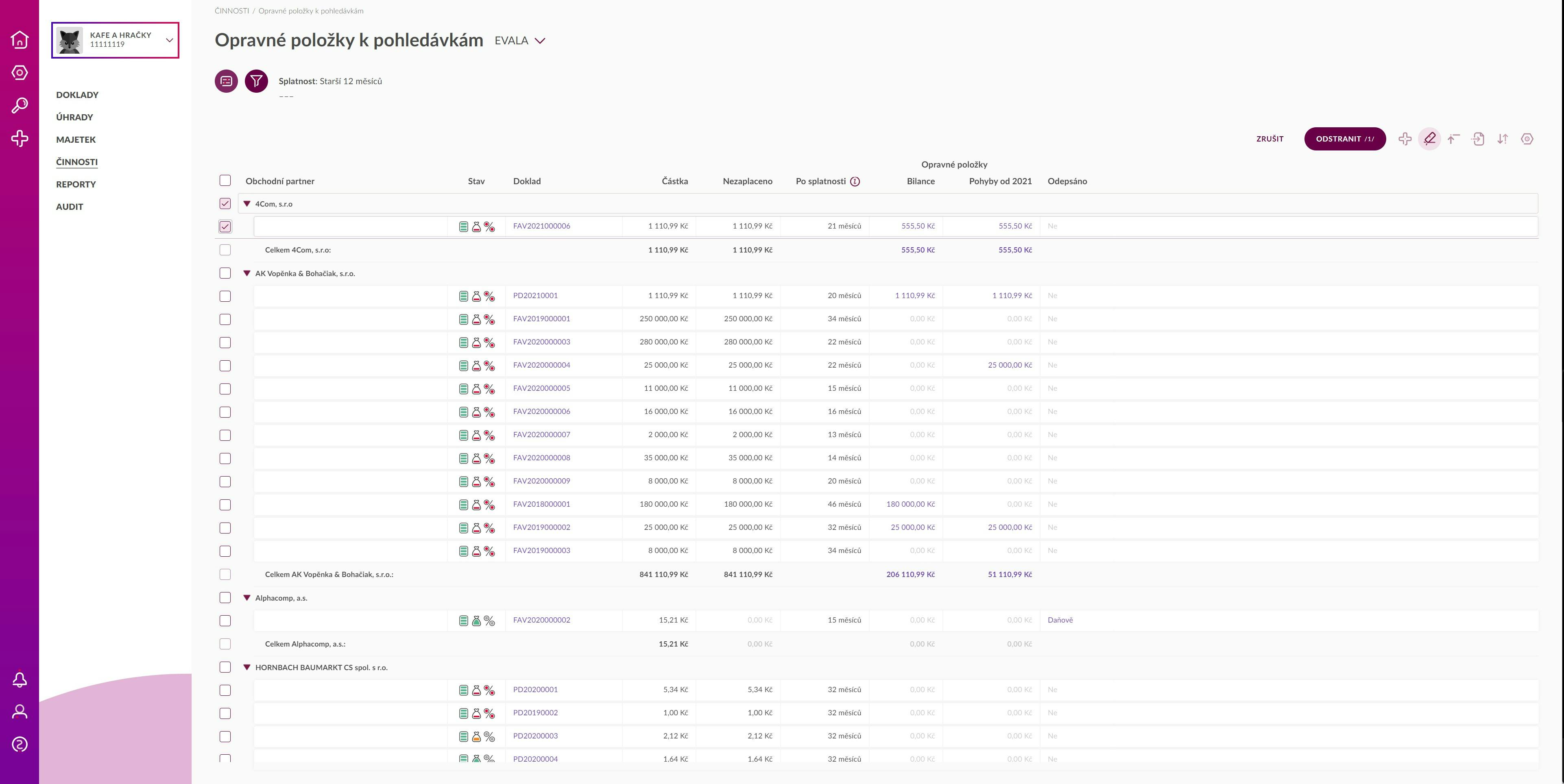Viewport: 1564px width, 784px height.
Task: Open document link FAV2021000006
Action: (x=541, y=226)
